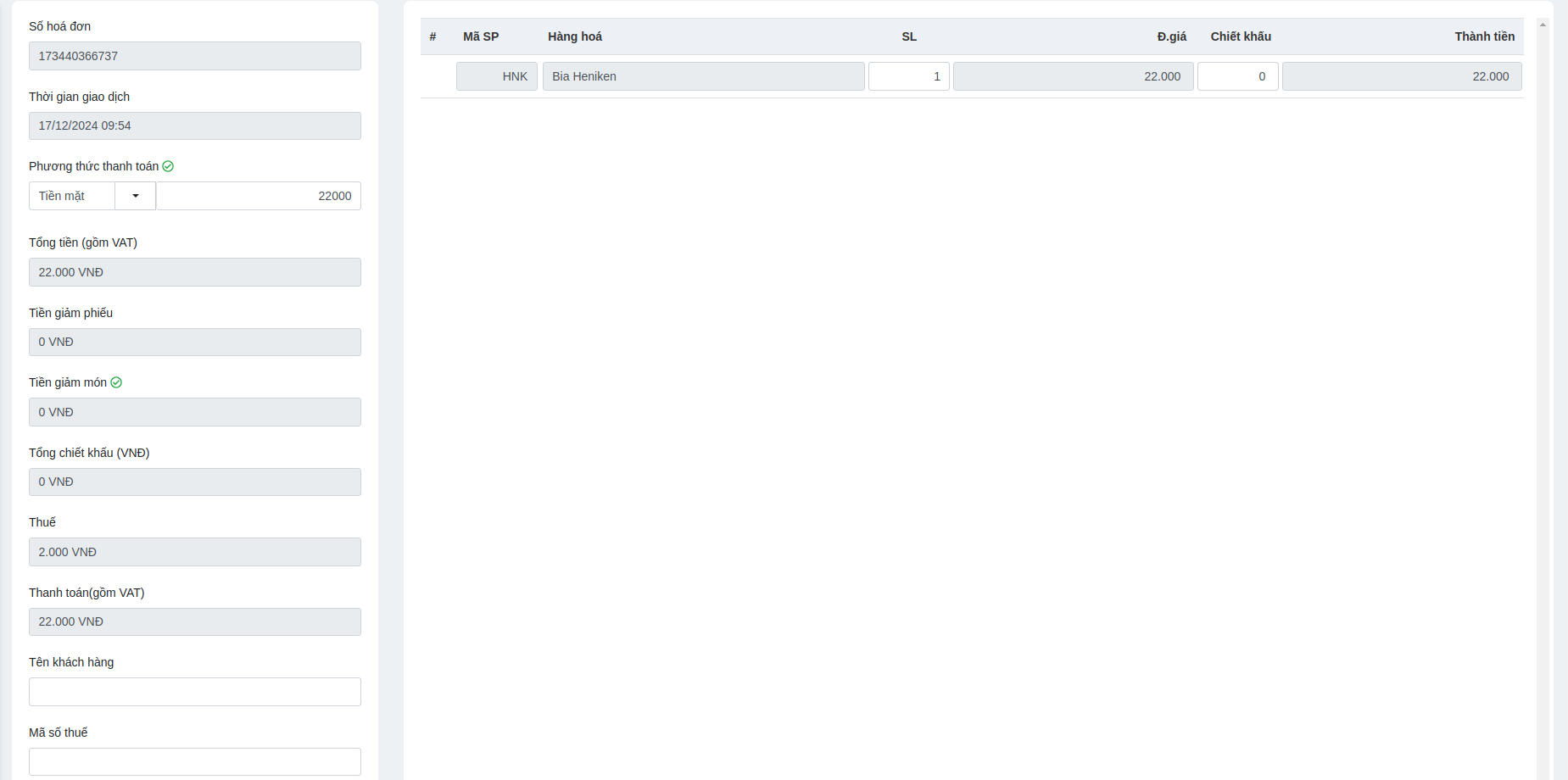The image size is (1568, 780).
Task: Click the Thành tiền column header
Action: click(x=1484, y=36)
